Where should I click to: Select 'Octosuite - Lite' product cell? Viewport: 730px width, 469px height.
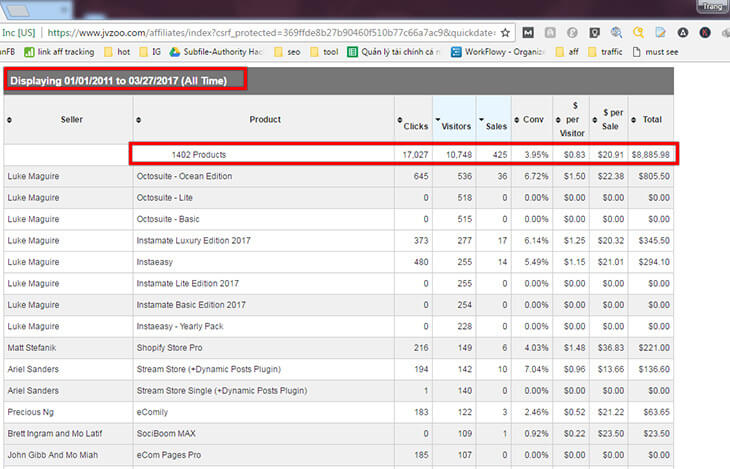click(264, 198)
